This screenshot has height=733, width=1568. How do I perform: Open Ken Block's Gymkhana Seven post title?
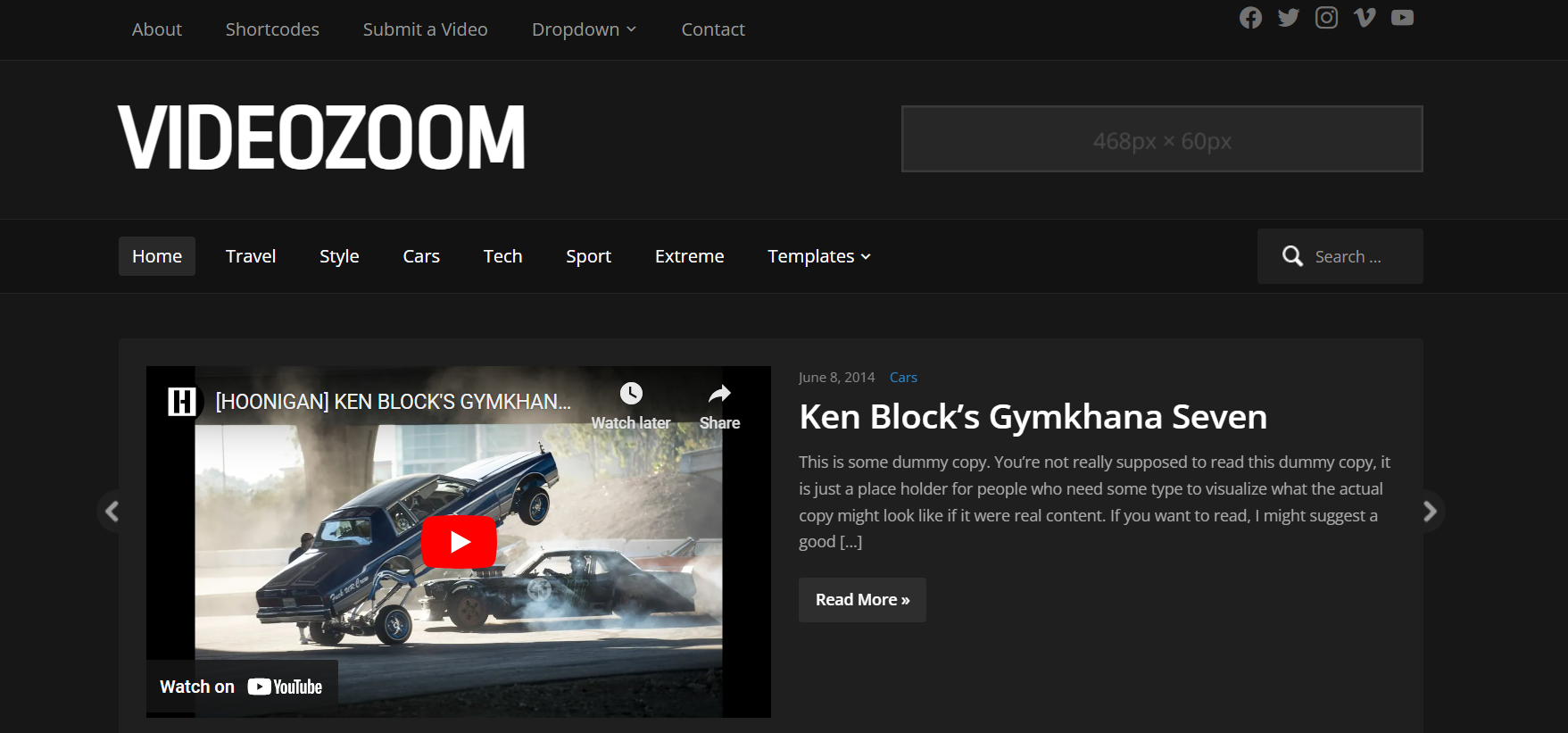tap(1033, 417)
